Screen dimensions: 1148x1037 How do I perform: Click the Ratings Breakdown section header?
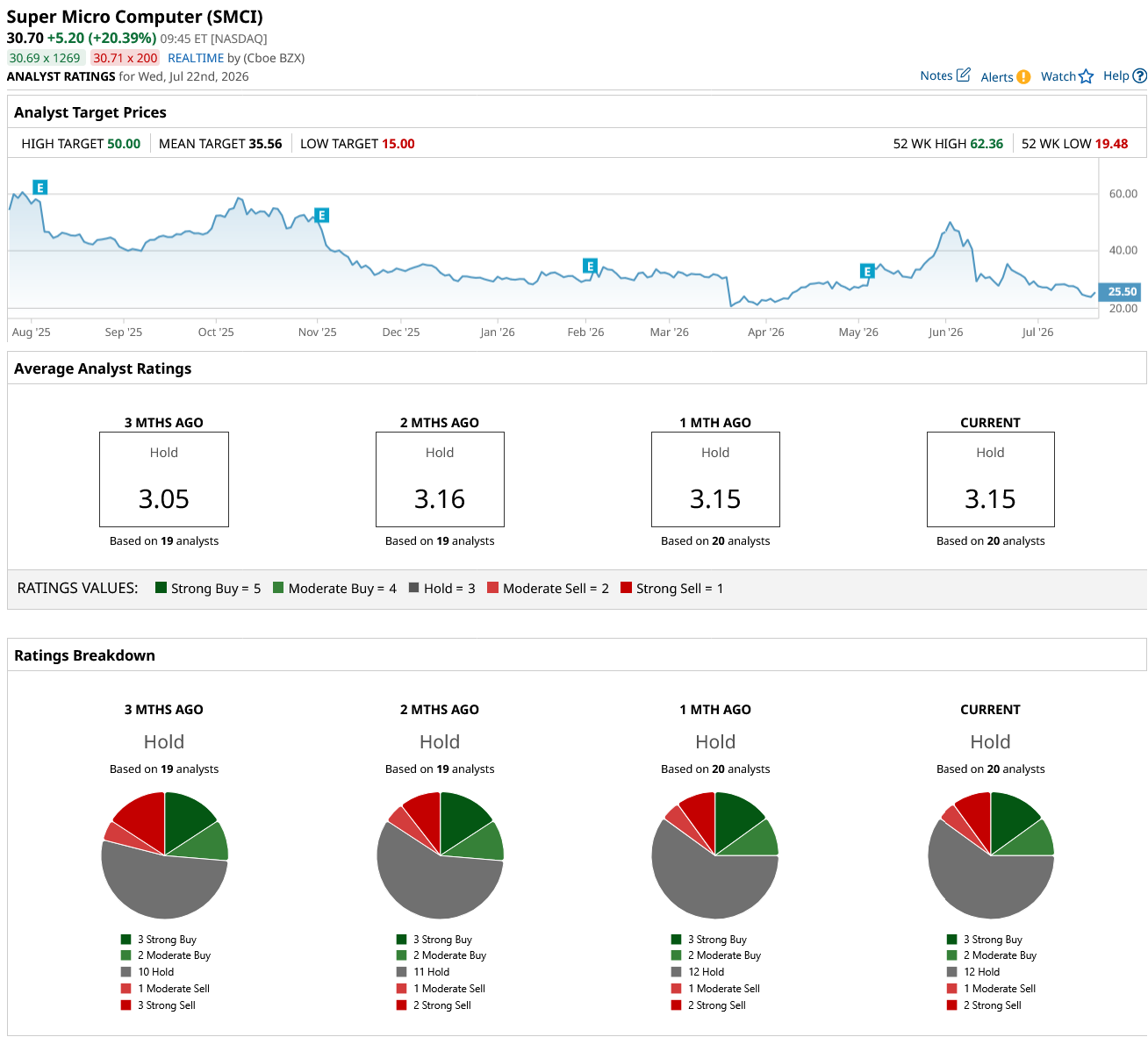[84, 655]
